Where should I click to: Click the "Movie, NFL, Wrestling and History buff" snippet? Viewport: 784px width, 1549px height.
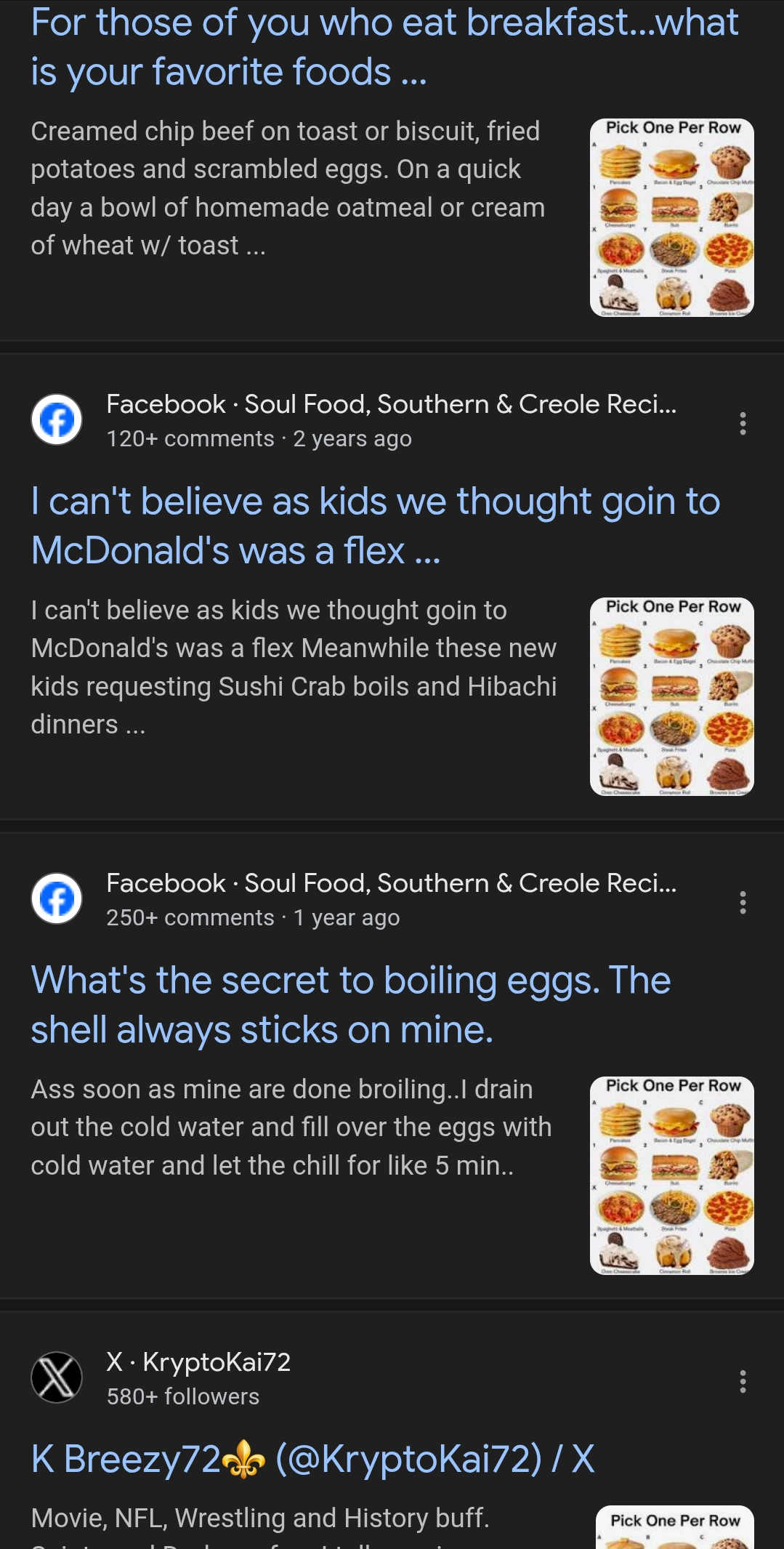[260, 1518]
